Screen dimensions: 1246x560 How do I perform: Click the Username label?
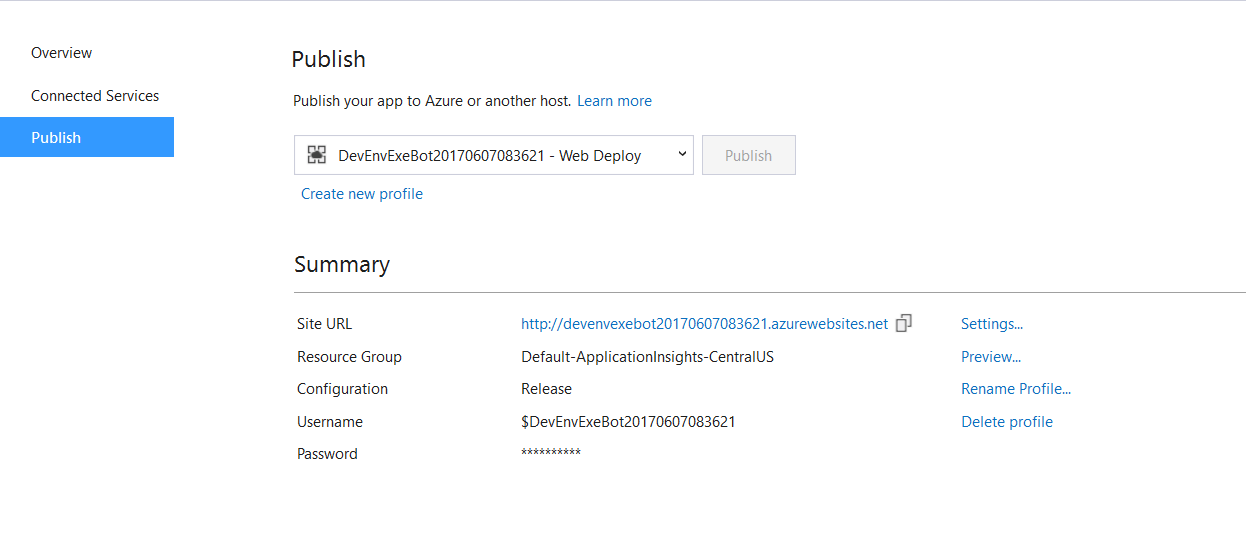pyautogui.click(x=330, y=422)
